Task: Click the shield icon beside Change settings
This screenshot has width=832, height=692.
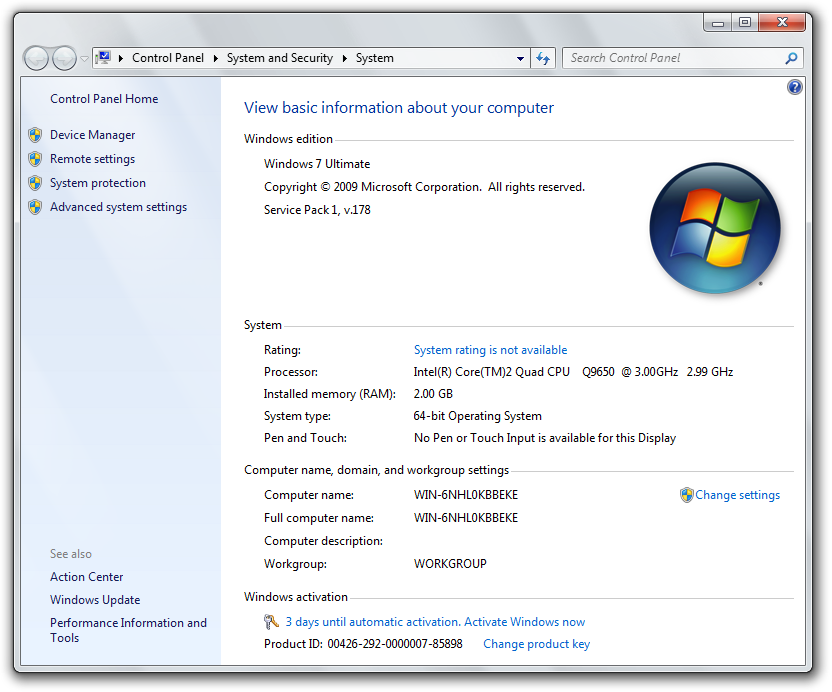Action: pyautogui.click(x=686, y=495)
